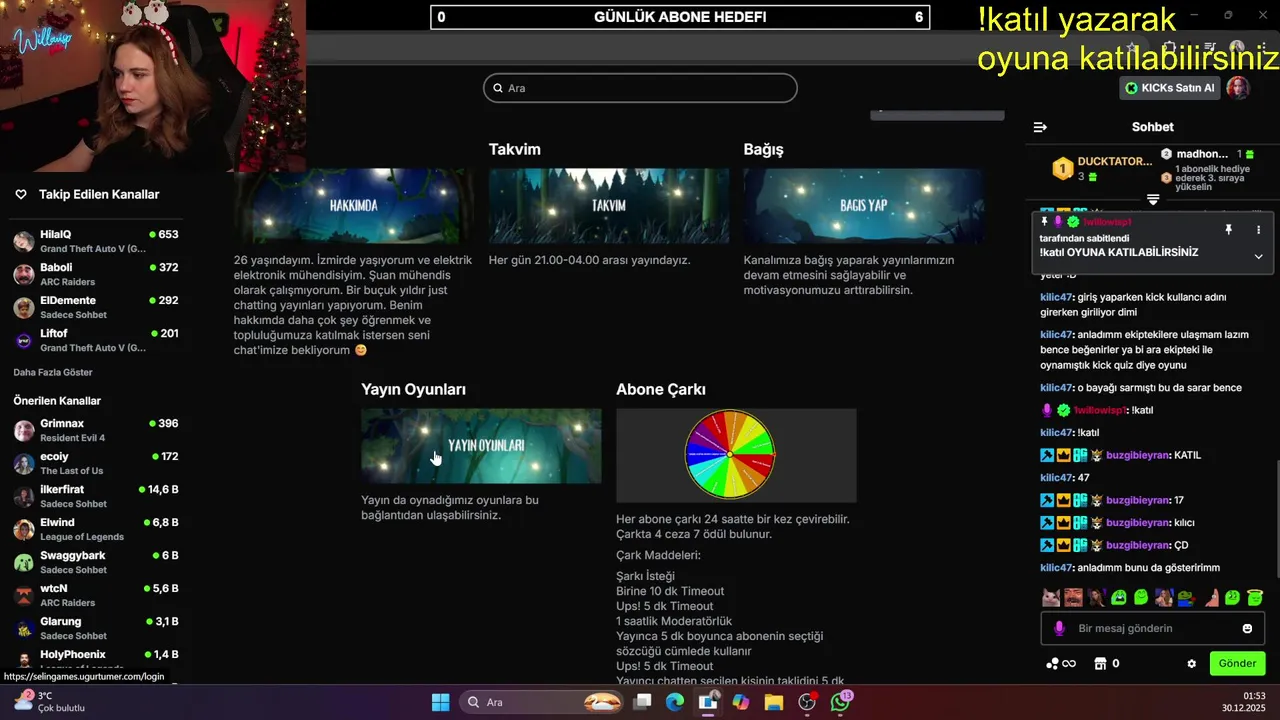Click buzgibieyran username on KATIL message
1280x720 pixels.
[1138, 455]
